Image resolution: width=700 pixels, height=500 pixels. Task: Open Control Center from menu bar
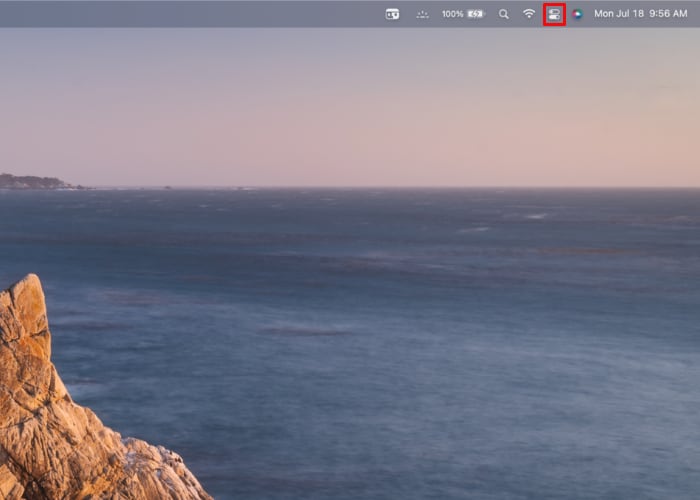click(554, 14)
